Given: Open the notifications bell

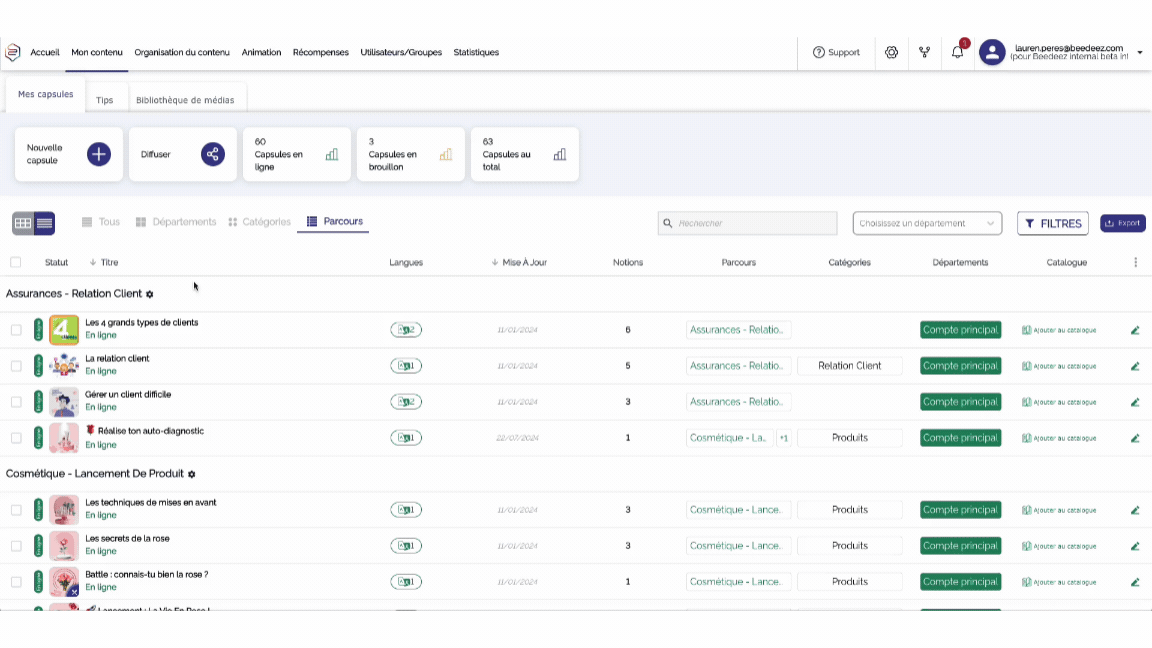Looking at the screenshot, I should pos(957,52).
